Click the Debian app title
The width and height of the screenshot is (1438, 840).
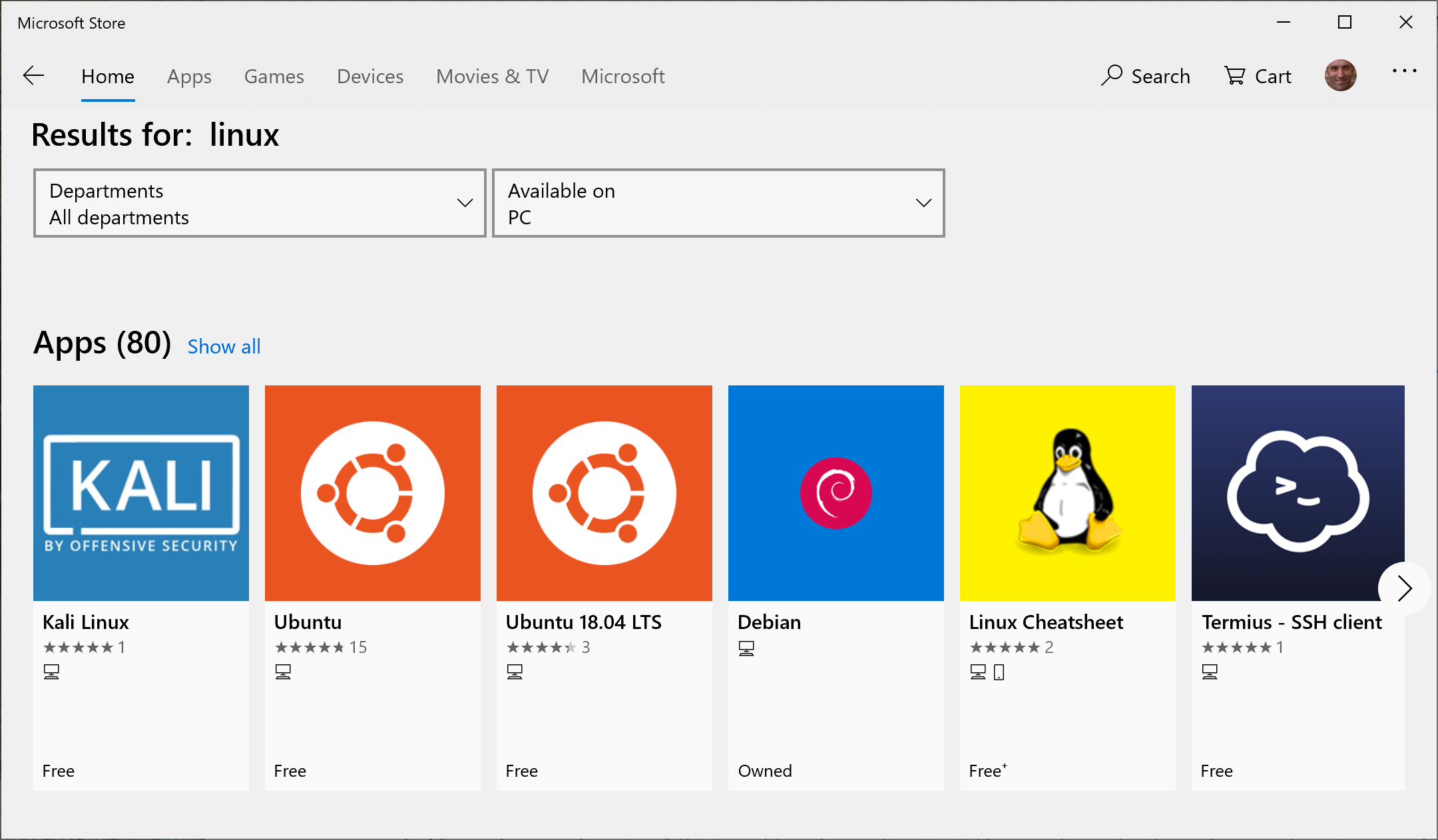pyautogui.click(x=769, y=622)
